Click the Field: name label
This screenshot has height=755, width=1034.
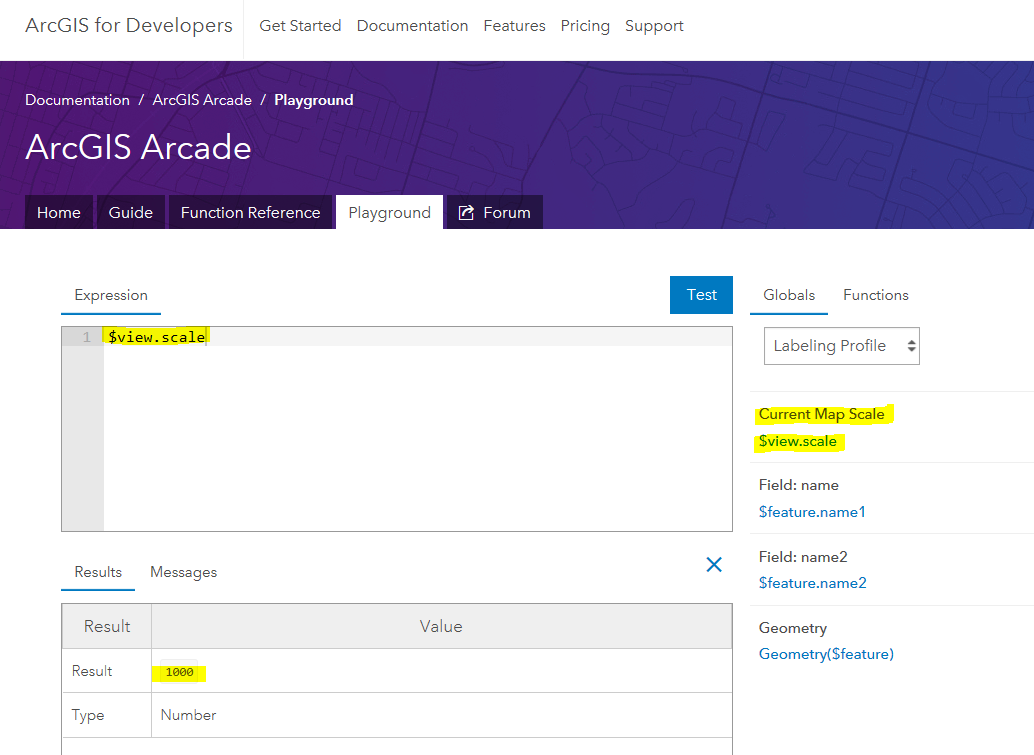799,485
